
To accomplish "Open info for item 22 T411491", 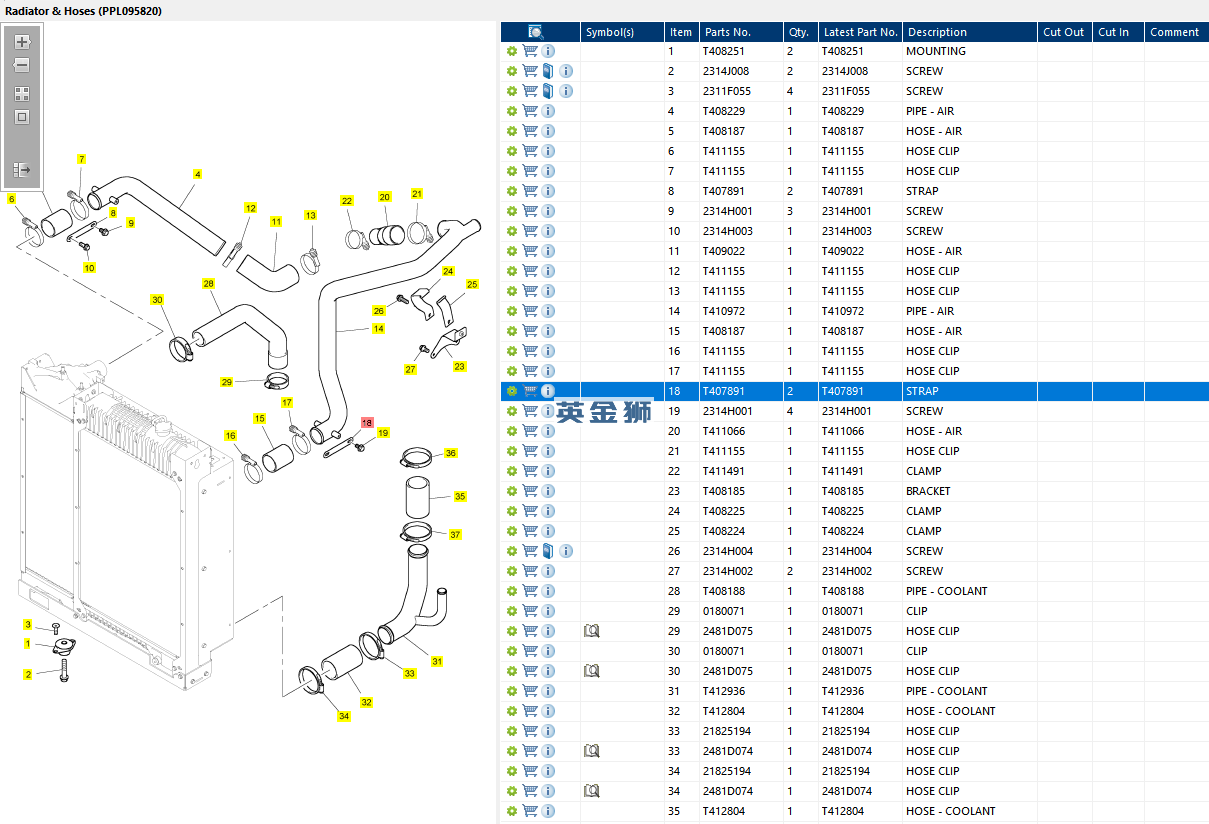I will [x=548, y=471].
